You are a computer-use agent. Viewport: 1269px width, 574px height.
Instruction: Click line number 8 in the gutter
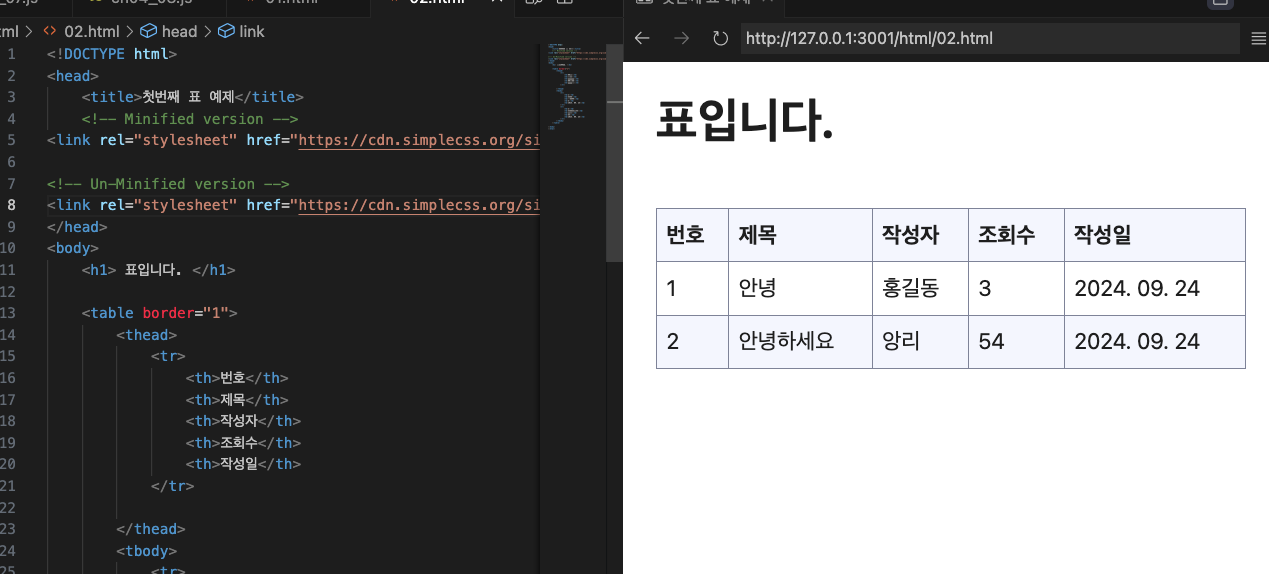11,205
